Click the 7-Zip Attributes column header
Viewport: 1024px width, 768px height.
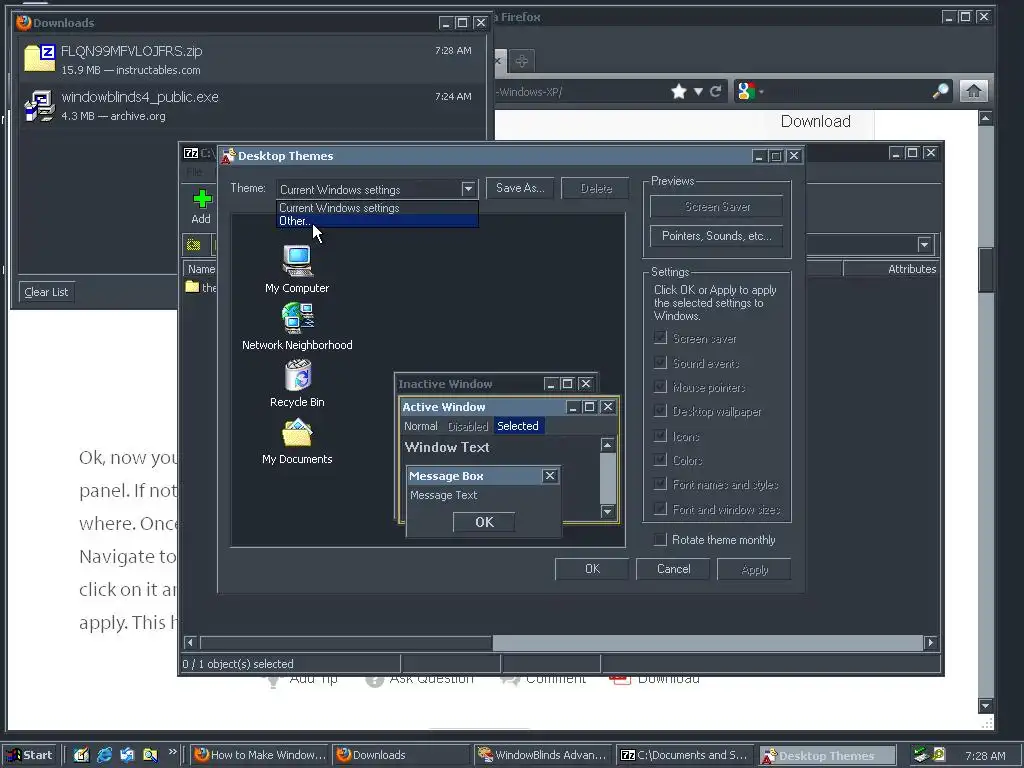click(x=891, y=269)
